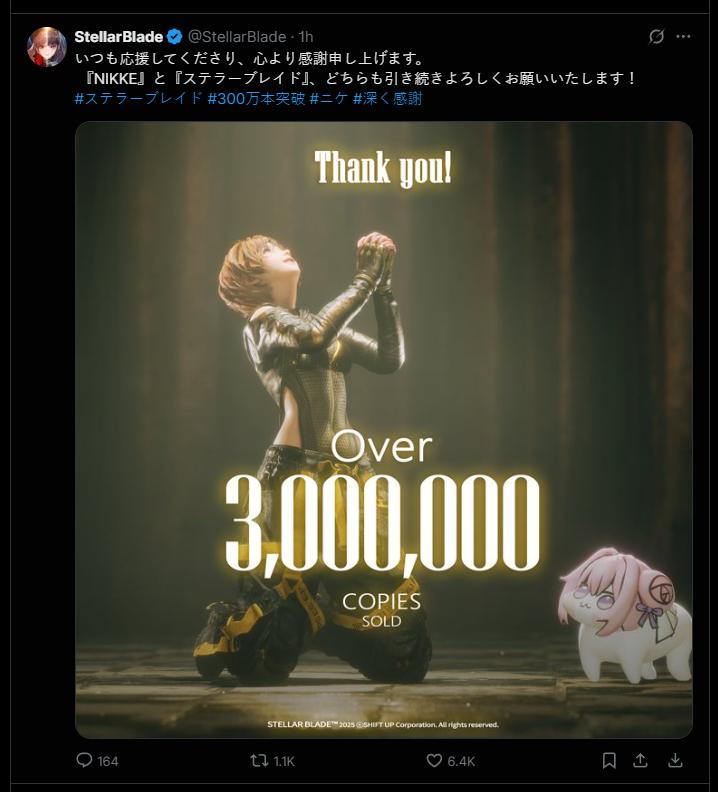Click the Grok explain icon on the post
Image resolution: width=718 pixels, height=792 pixels.
656,36
